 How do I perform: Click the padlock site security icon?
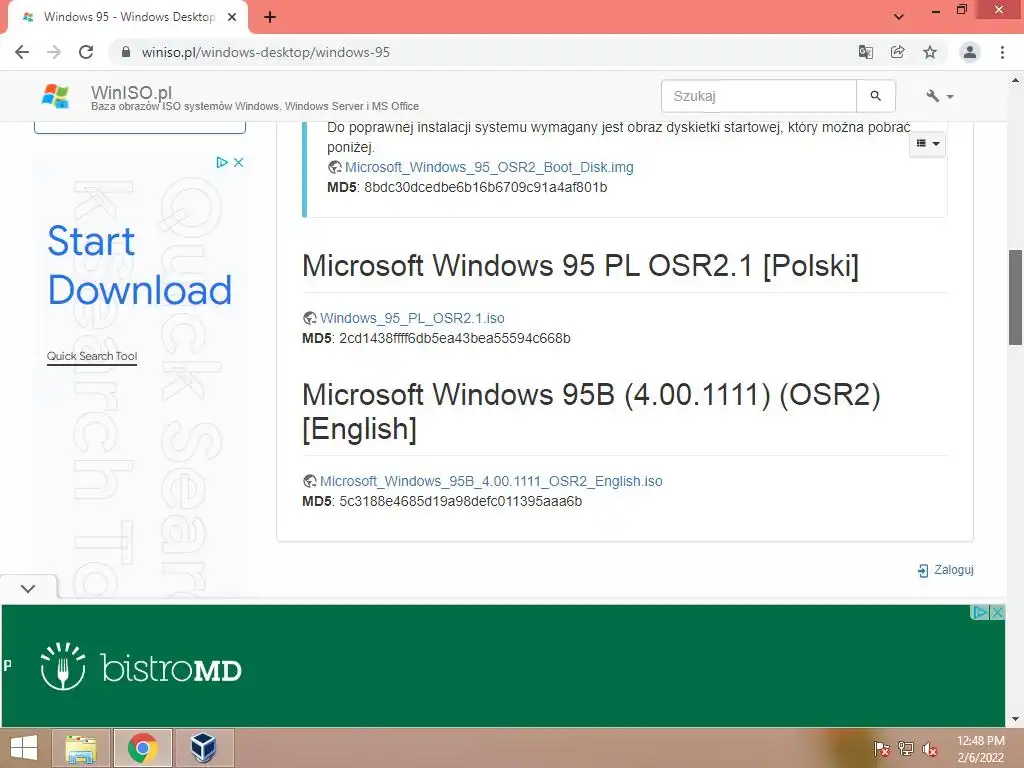pyautogui.click(x=126, y=52)
